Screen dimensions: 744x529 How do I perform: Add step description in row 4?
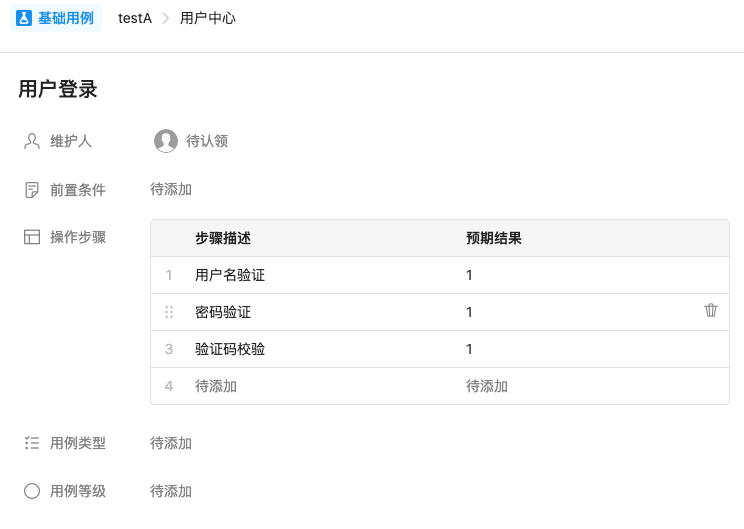tap(216, 386)
